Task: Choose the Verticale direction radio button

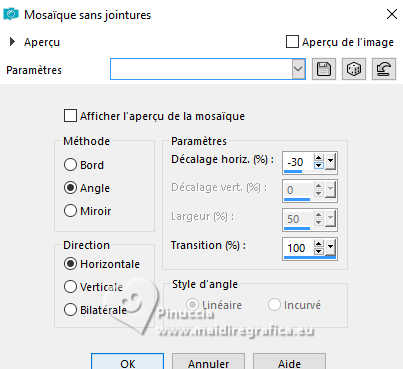Action: pos(70,287)
